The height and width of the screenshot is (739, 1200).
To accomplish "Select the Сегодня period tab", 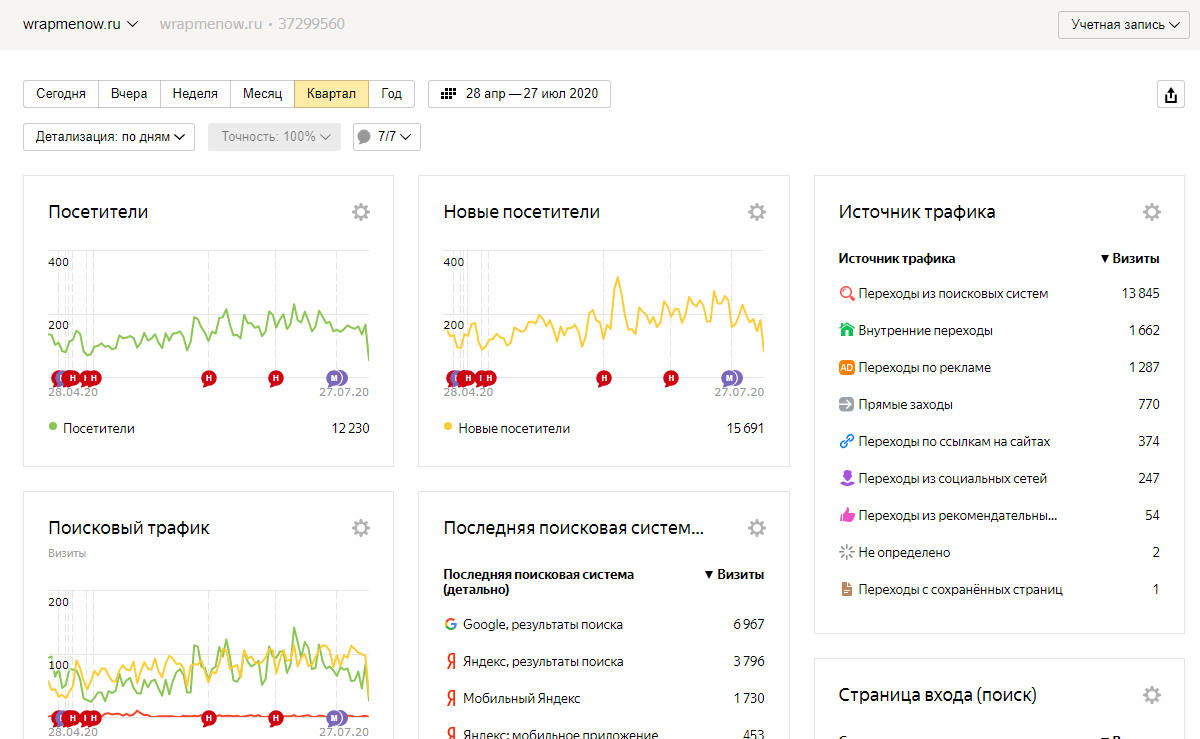I will click(61, 94).
